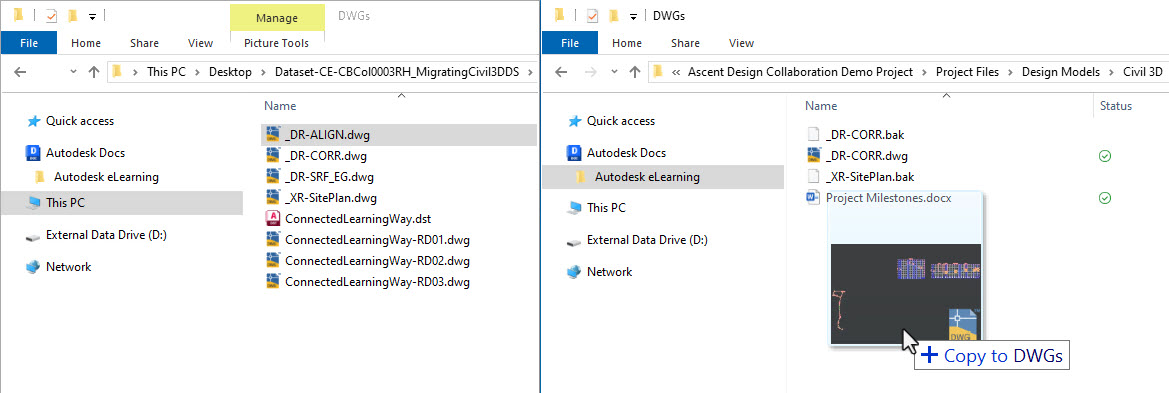The image size is (1169, 393).
Task: Open External Data Drive (D:) in left window
Action: [96, 235]
